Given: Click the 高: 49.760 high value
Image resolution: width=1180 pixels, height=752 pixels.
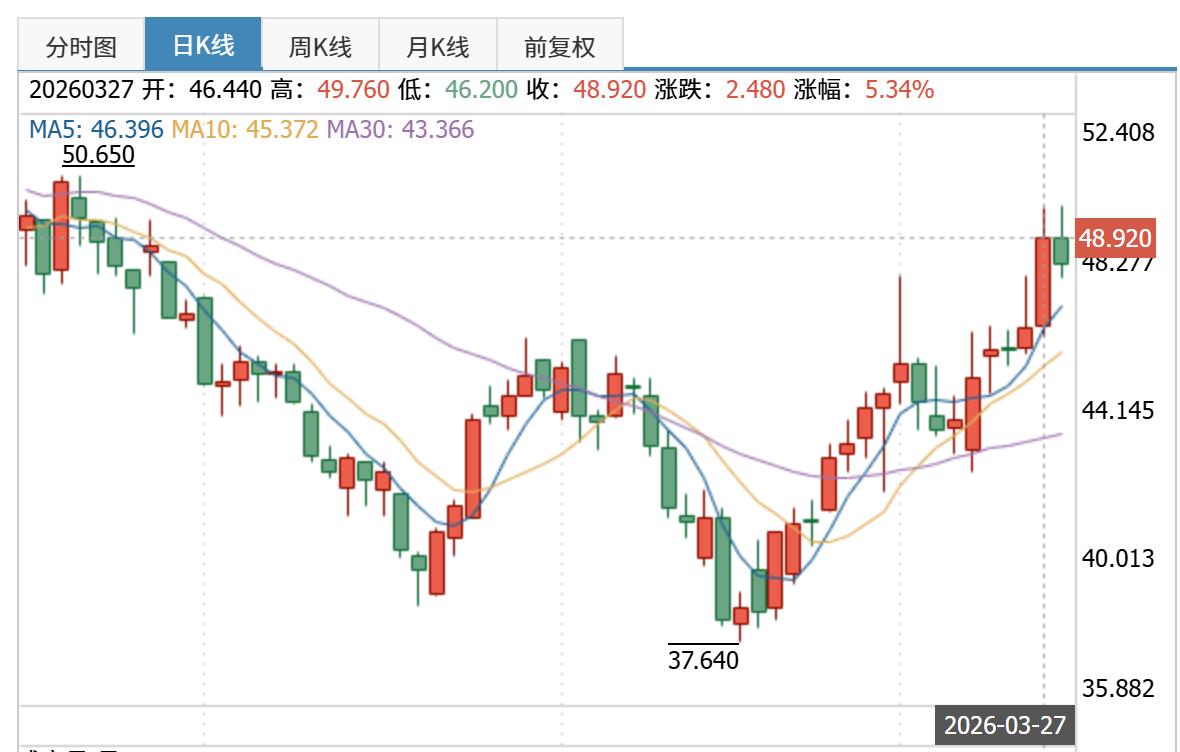Looking at the screenshot, I should (x=330, y=90).
